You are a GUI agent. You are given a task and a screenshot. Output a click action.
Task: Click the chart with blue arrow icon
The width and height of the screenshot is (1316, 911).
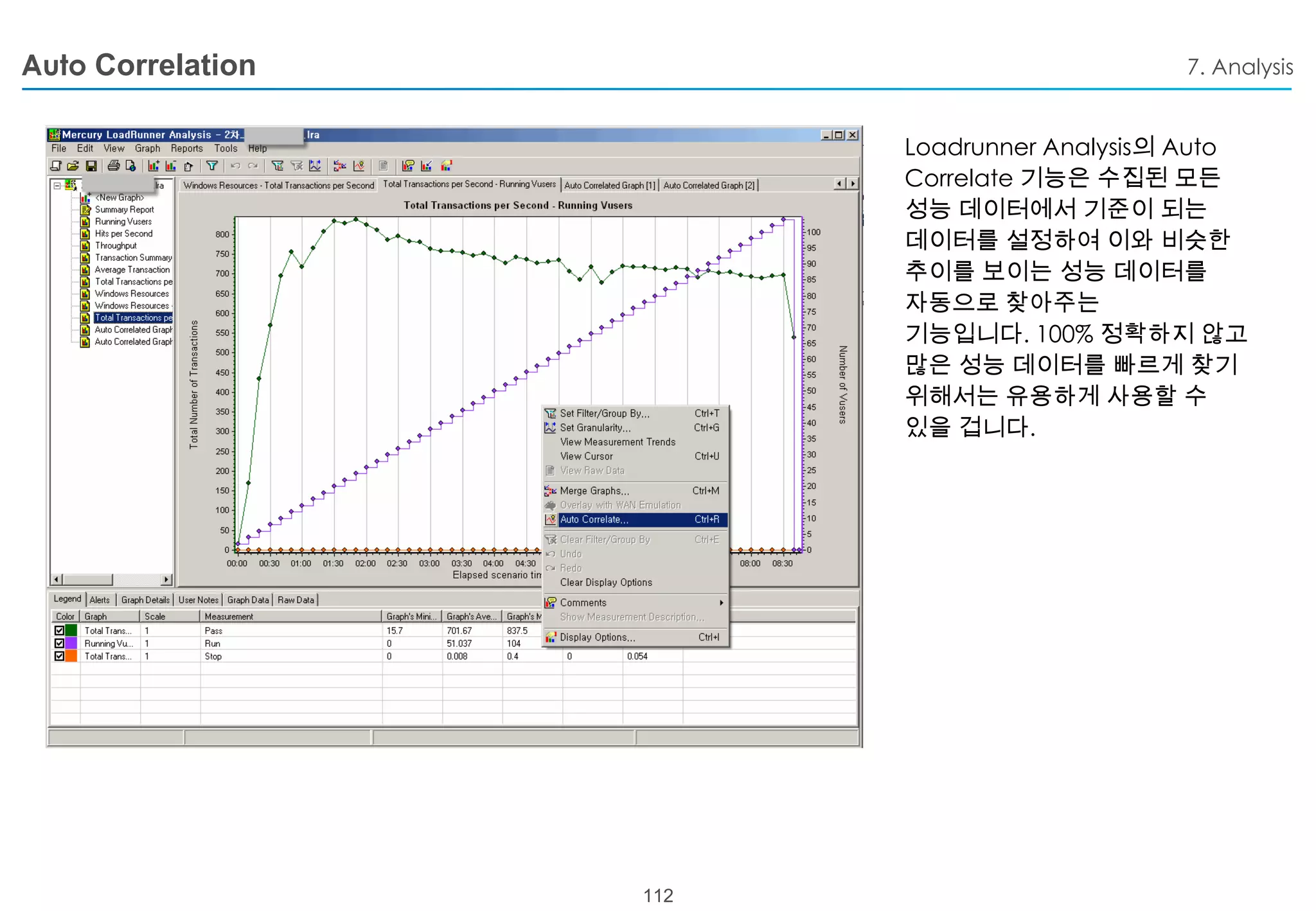[x=426, y=166]
